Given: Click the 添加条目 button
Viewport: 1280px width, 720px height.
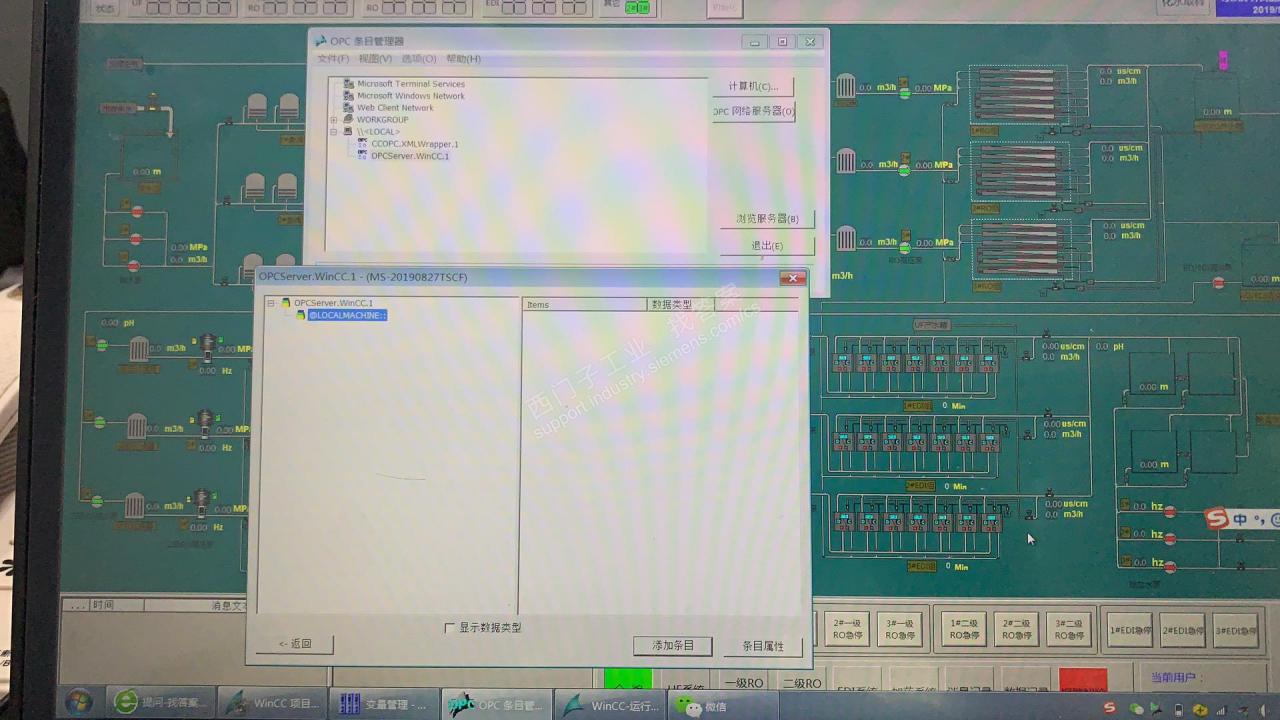Looking at the screenshot, I should click(673, 646).
